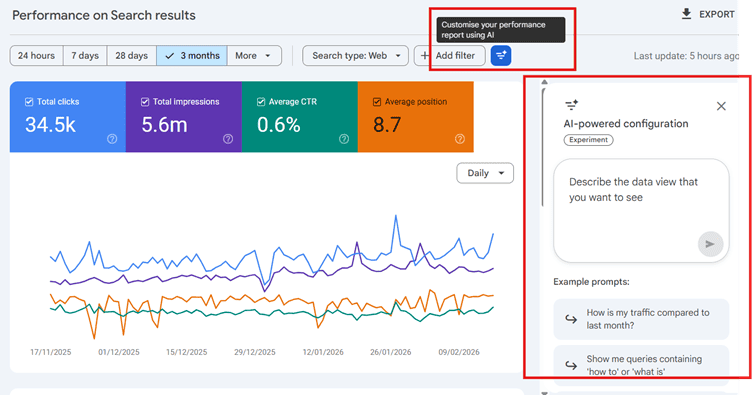Screen dimensions: 752x395
Task: Click the 29/12/2025 axis date label
Action: tap(255, 352)
